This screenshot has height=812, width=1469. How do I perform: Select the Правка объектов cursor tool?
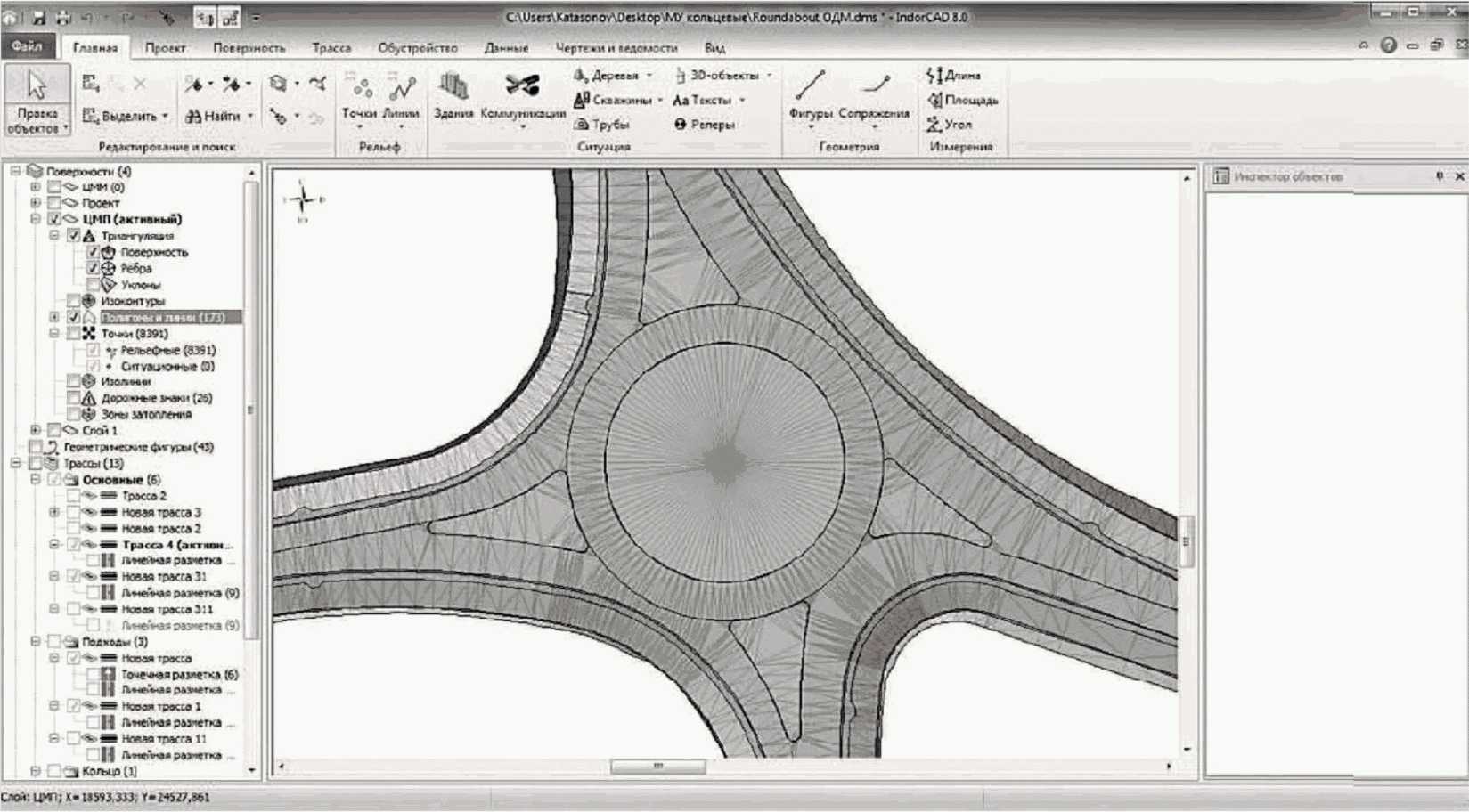tap(37, 98)
